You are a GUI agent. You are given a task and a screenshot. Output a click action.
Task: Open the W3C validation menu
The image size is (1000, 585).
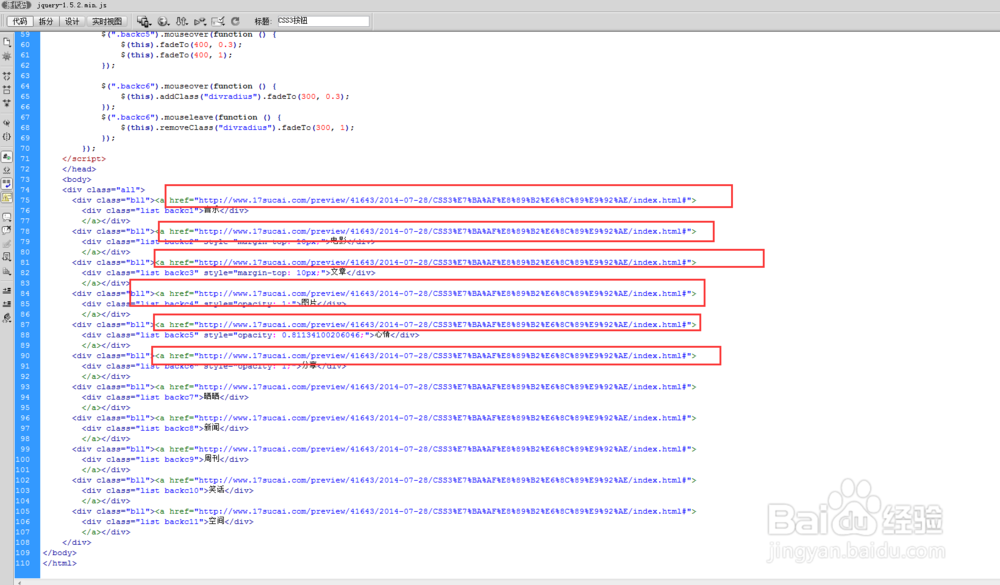[x=200, y=21]
